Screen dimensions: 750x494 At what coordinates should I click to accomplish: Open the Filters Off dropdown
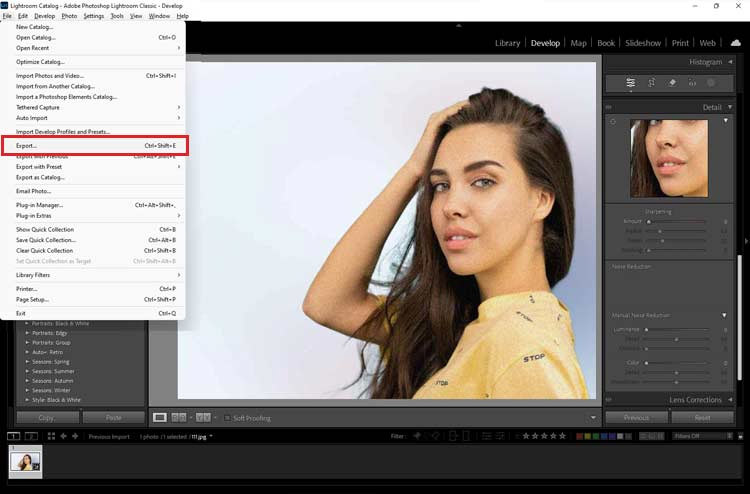(702, 436)
